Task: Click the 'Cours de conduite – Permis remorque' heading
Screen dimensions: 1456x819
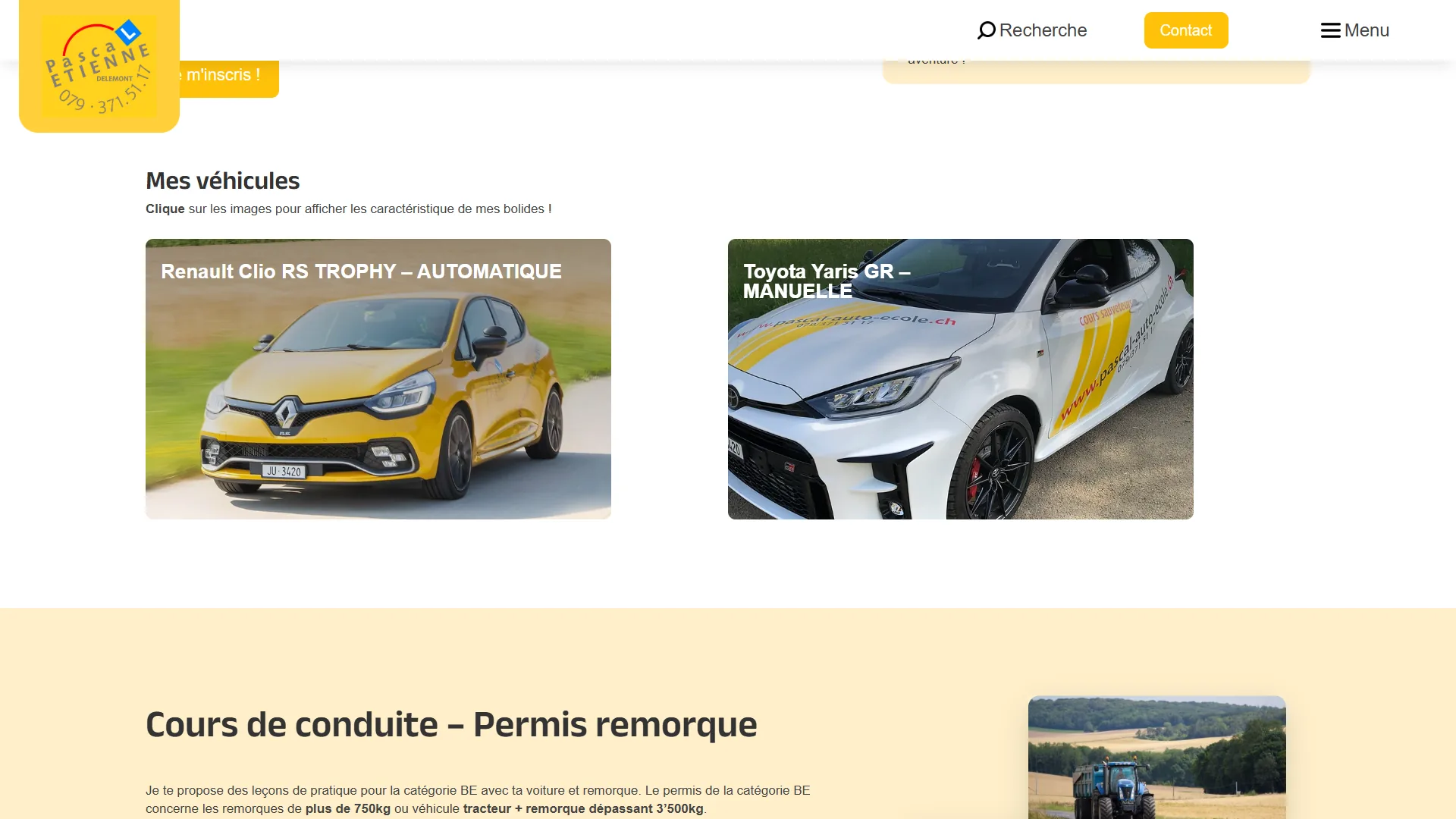Action: [451, 724]
